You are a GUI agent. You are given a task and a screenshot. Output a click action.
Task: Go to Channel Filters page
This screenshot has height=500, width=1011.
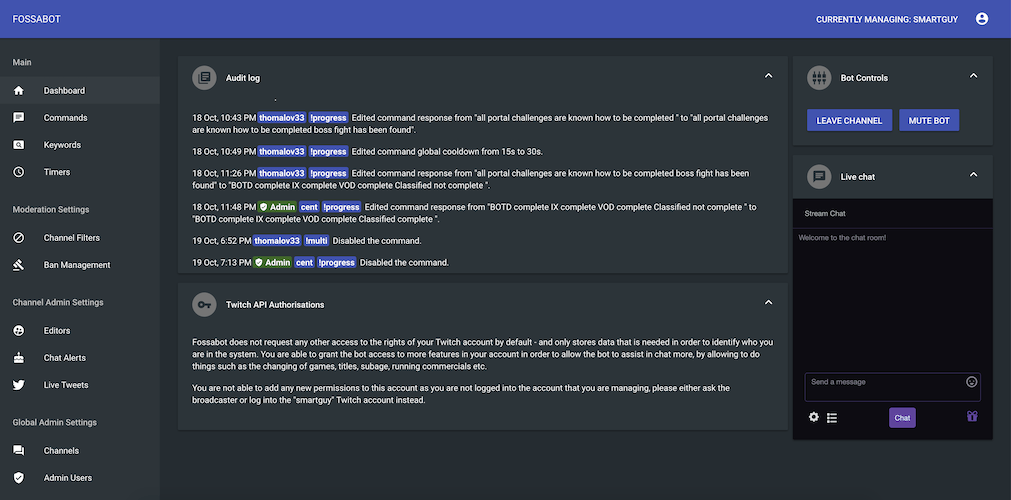tap(71, 238)
